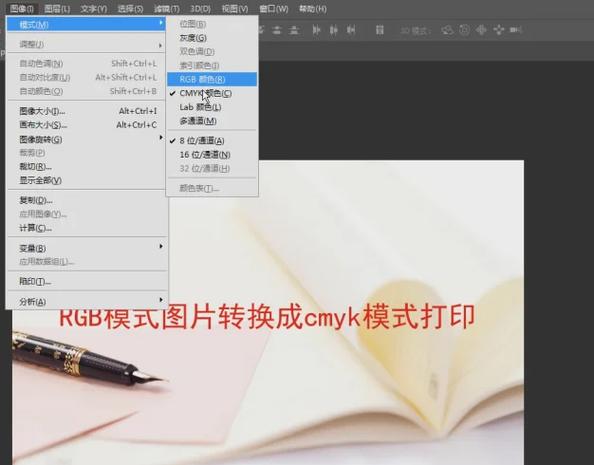The height and width of the screenshot is (465, 594).
Task: Choose 画布大小(S)... menu entry
Action: (87, 125)
